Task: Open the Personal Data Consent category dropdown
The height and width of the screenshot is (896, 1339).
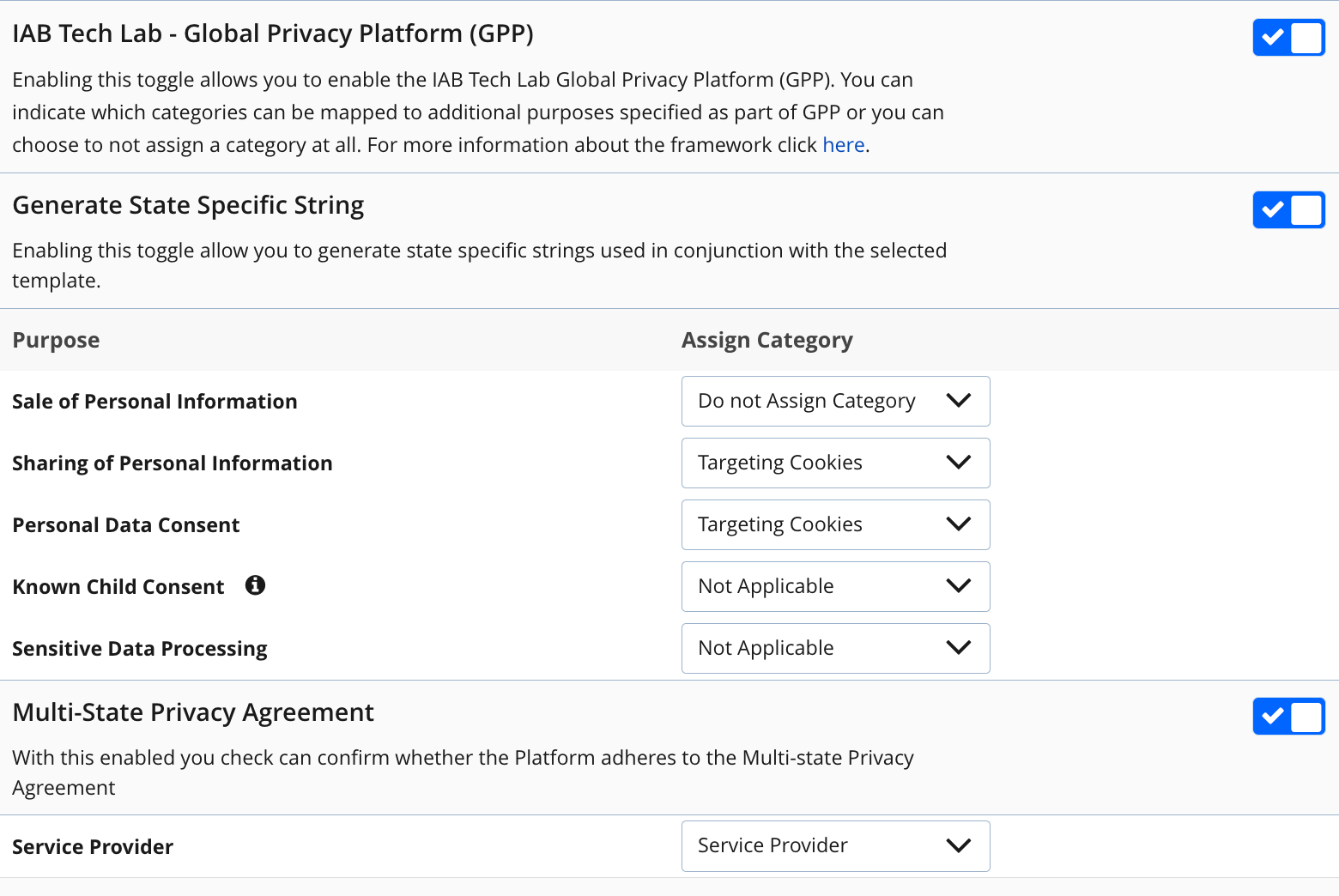Action: click(x=835, y=525)
